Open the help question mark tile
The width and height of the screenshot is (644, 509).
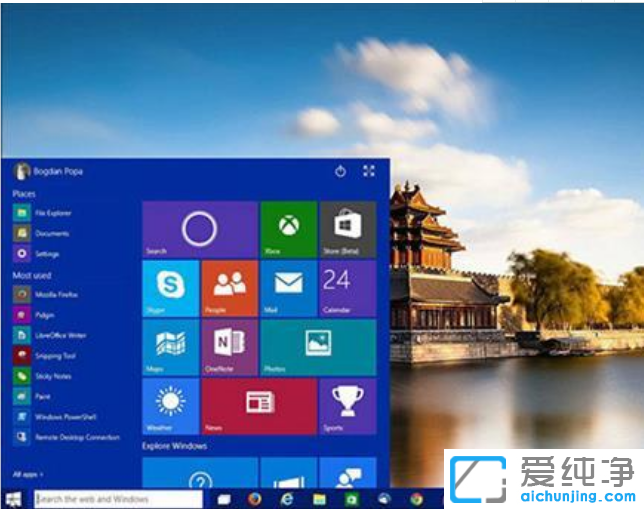(x=200, y=472)
